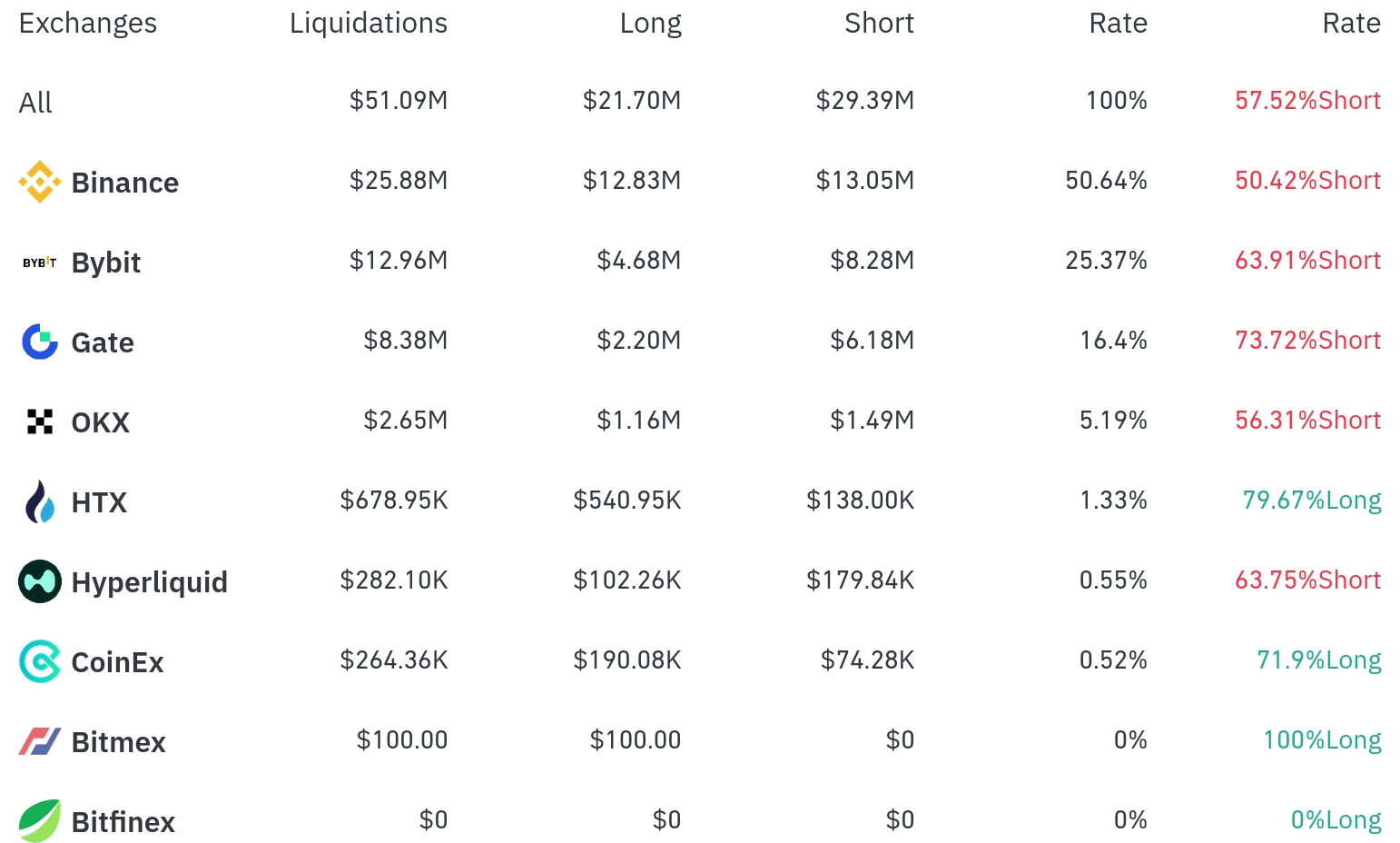The height and width of the screenshot is (843, 1400).
Task: Open the Bitfinex exchange name link
Action: tap(123, 822)
